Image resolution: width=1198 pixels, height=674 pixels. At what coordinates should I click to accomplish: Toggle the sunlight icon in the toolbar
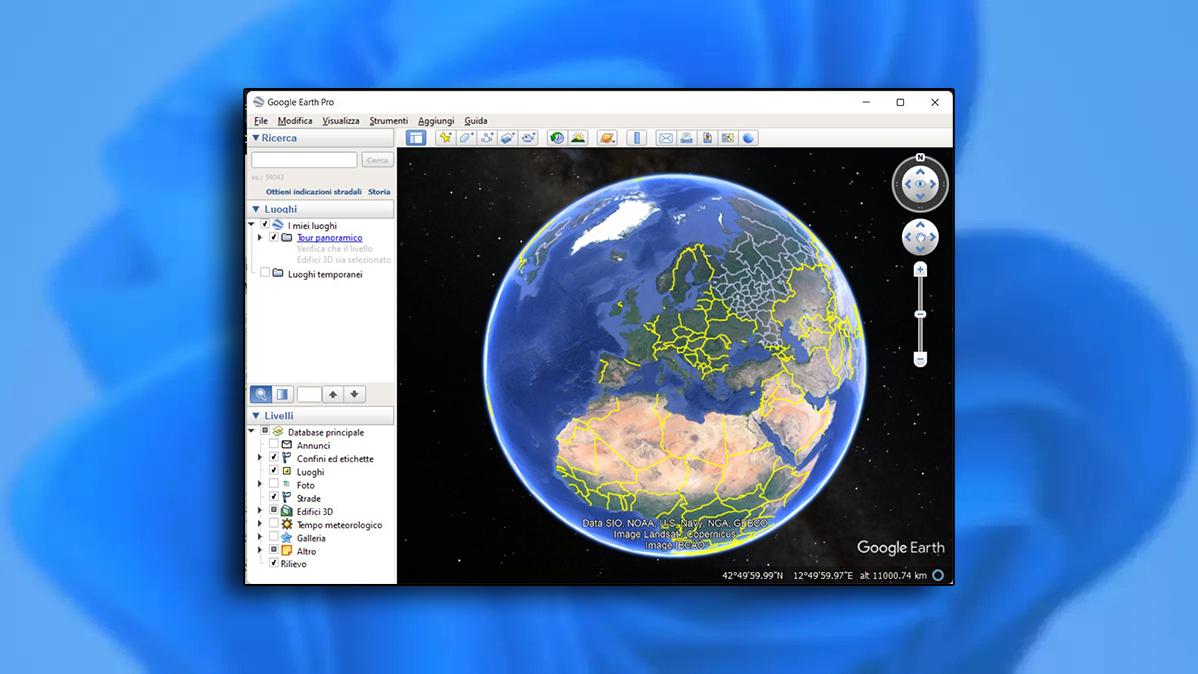578,138
